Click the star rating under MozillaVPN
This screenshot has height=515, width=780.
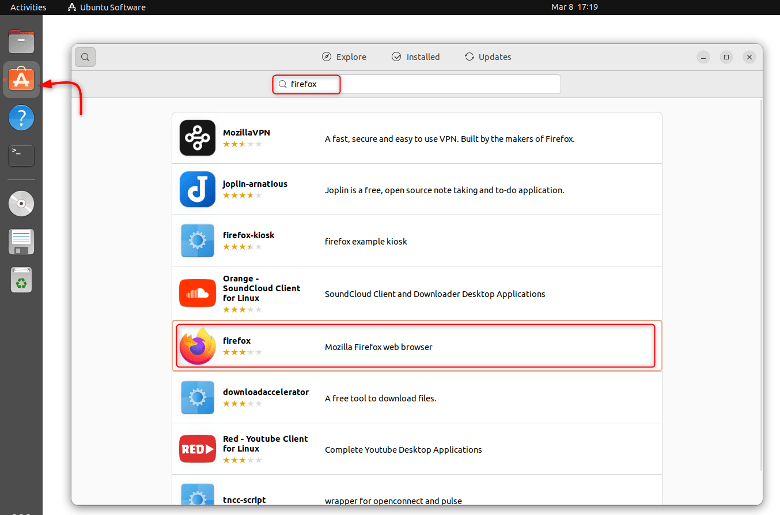242,144
